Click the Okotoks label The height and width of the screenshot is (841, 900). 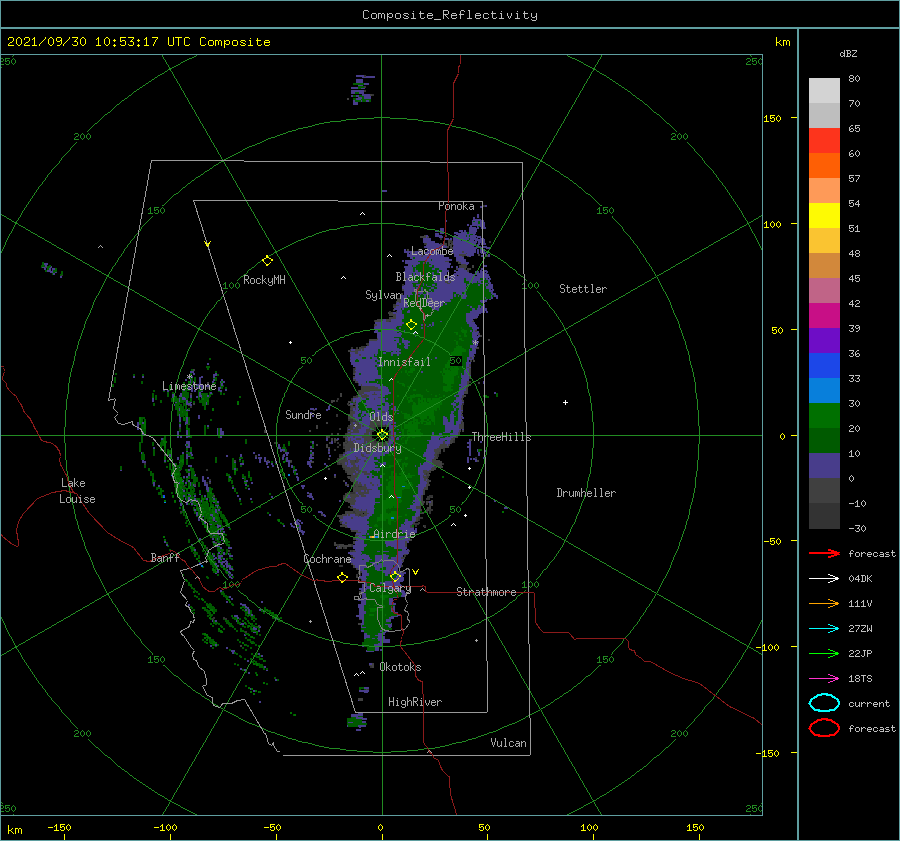pyautogui.click(x=400, y=667)
